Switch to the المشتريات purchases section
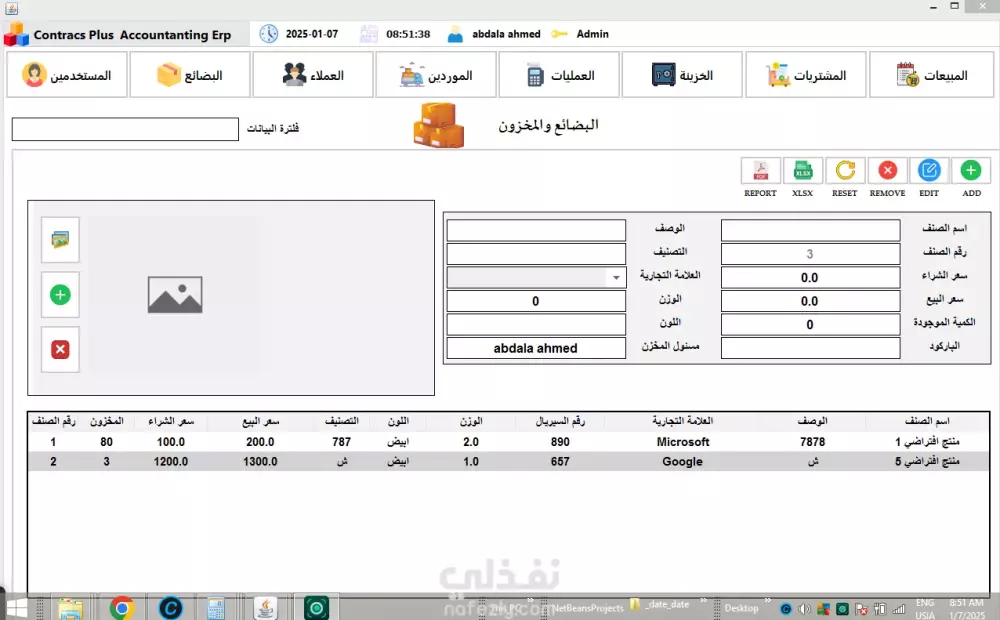1000x620 pixels. [x=805, y=74]
